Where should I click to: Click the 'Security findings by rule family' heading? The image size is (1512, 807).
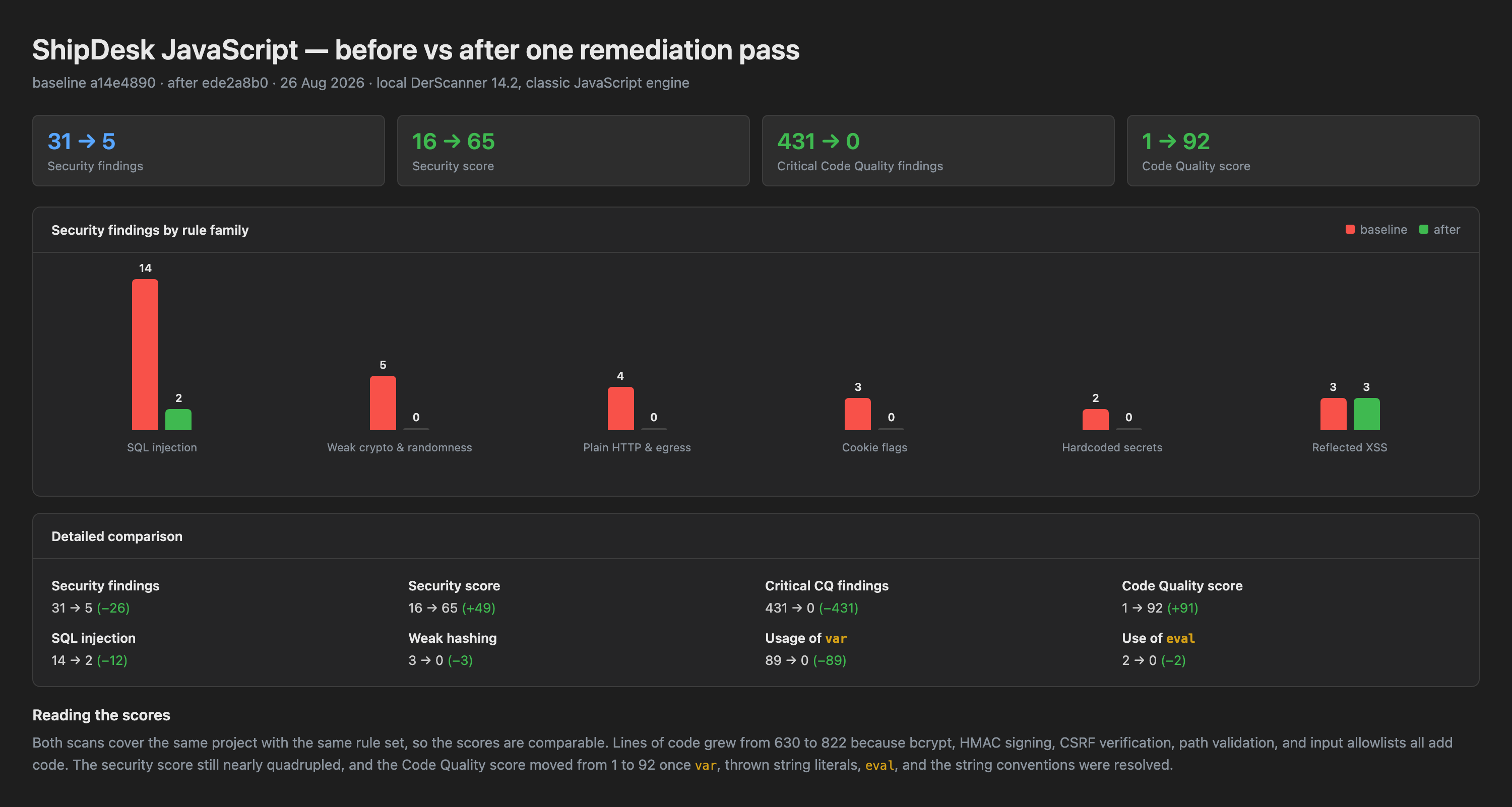[150, 230]
